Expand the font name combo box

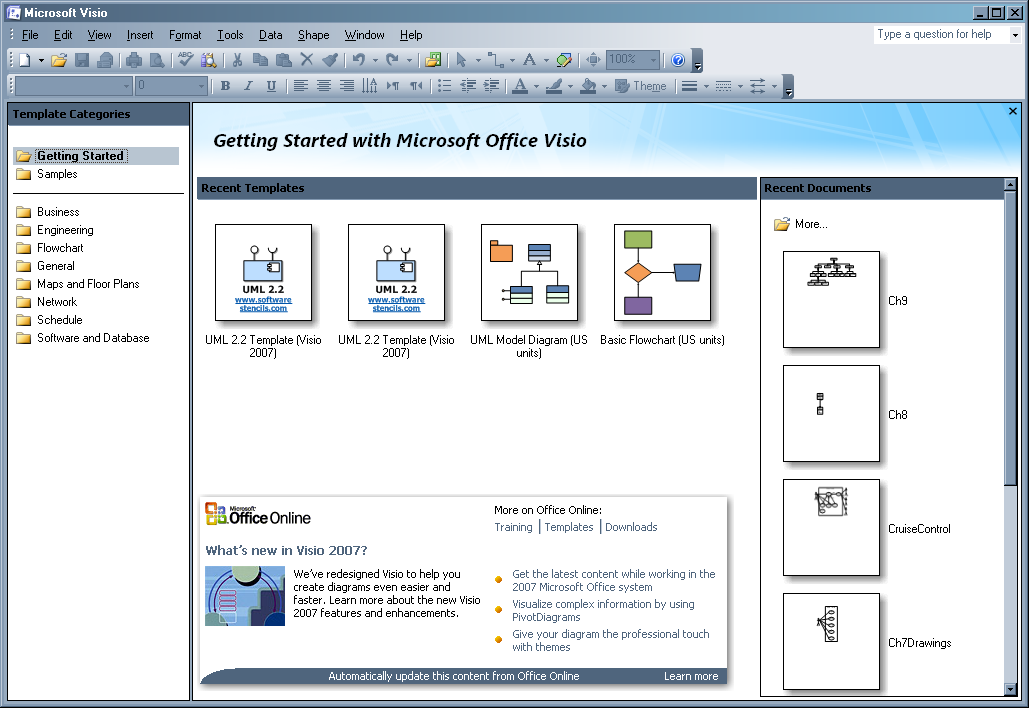point(126,86)
